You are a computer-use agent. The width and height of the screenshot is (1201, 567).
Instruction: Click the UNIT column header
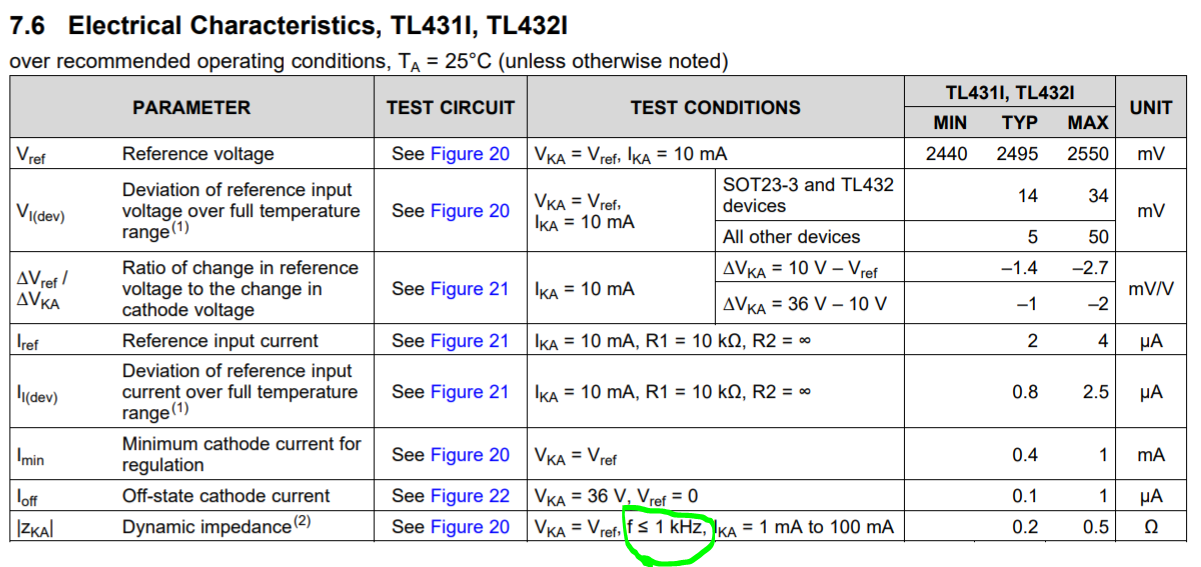1150,108
